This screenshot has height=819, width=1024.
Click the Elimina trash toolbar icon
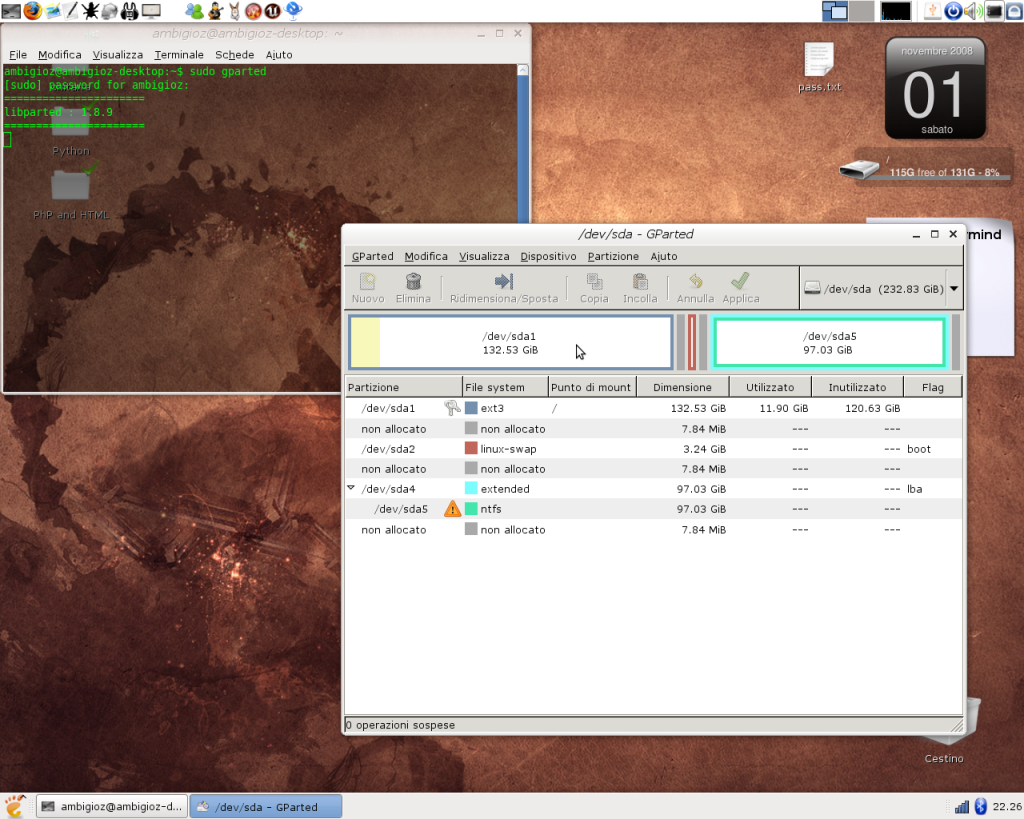(413, 283)
